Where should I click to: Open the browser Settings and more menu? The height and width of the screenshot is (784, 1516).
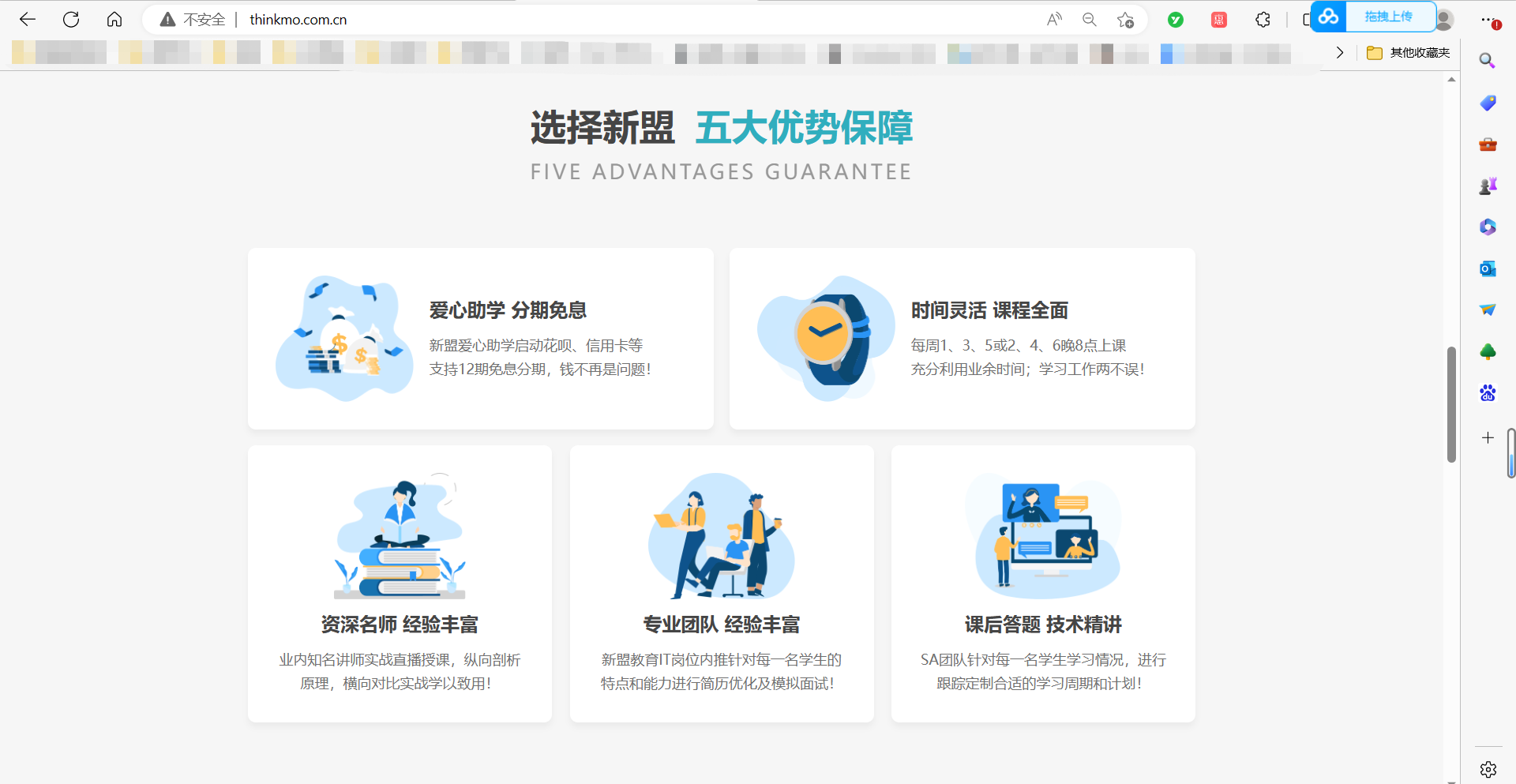coord(1488,20)
